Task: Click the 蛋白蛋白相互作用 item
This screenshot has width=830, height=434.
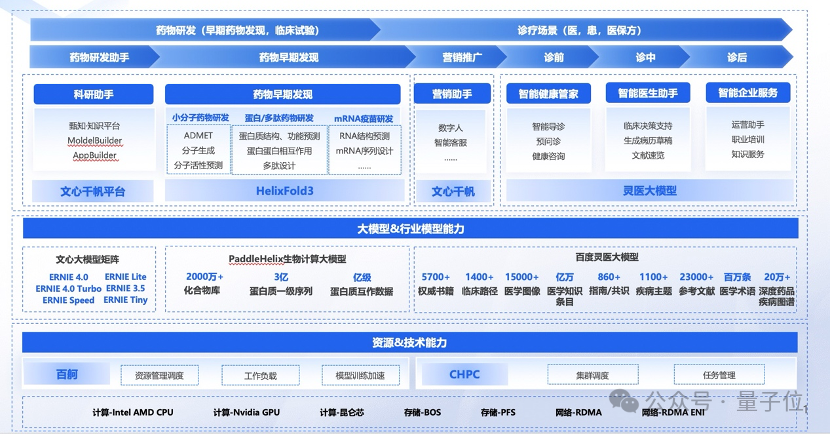Action: pyautogui.click(x=279, y=151)
